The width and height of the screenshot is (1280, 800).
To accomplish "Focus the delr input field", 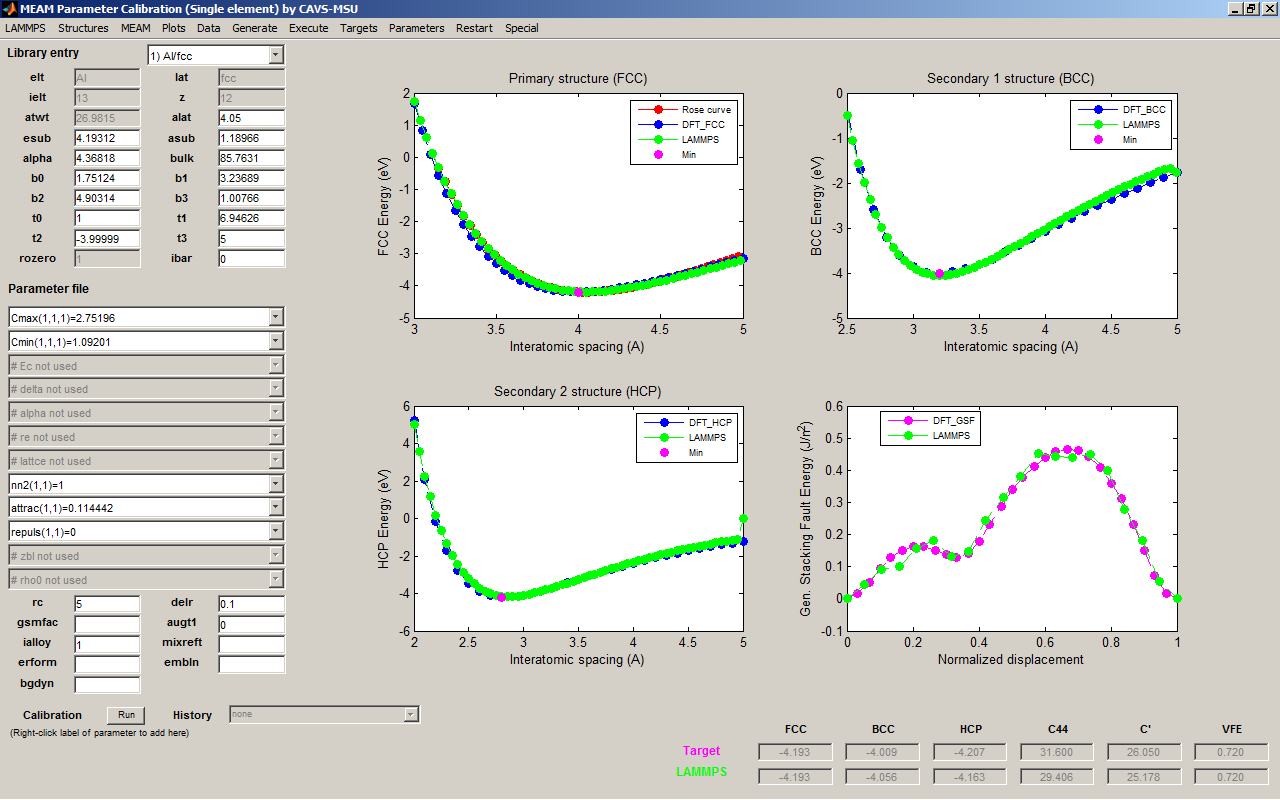I will [x=251, y=604].
